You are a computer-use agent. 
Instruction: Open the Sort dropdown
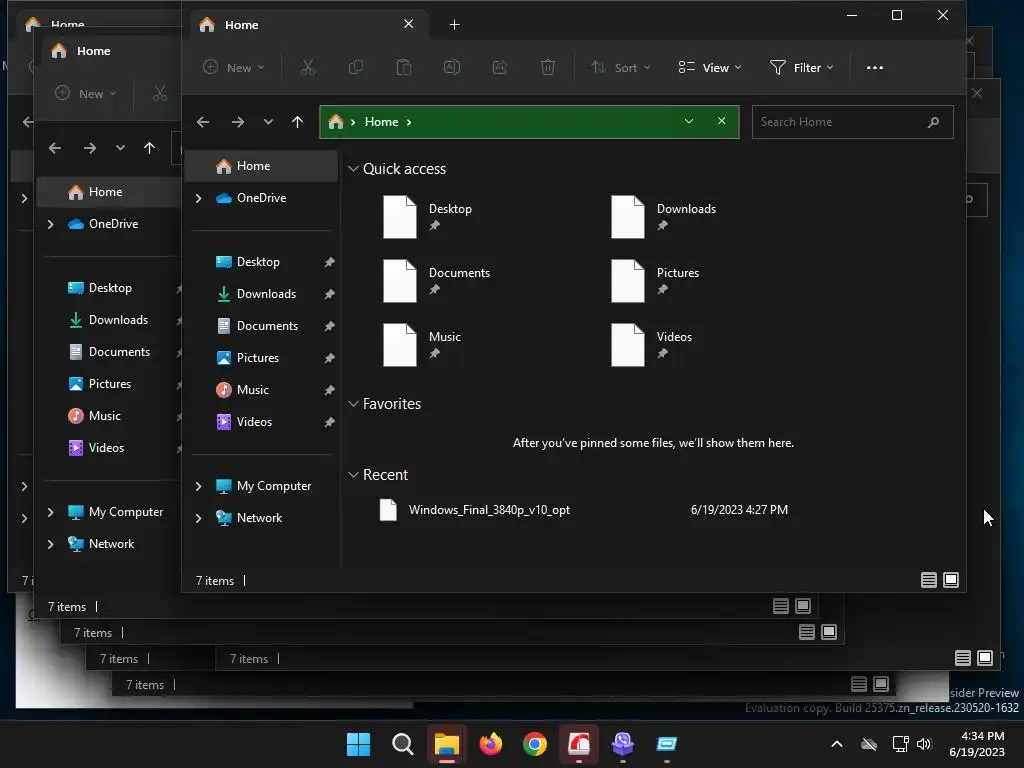620,67
